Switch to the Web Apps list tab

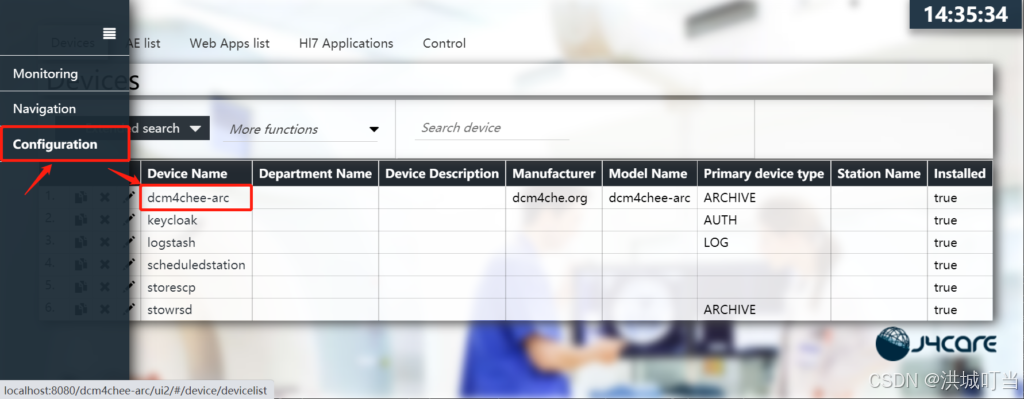[x=229, y=43]
